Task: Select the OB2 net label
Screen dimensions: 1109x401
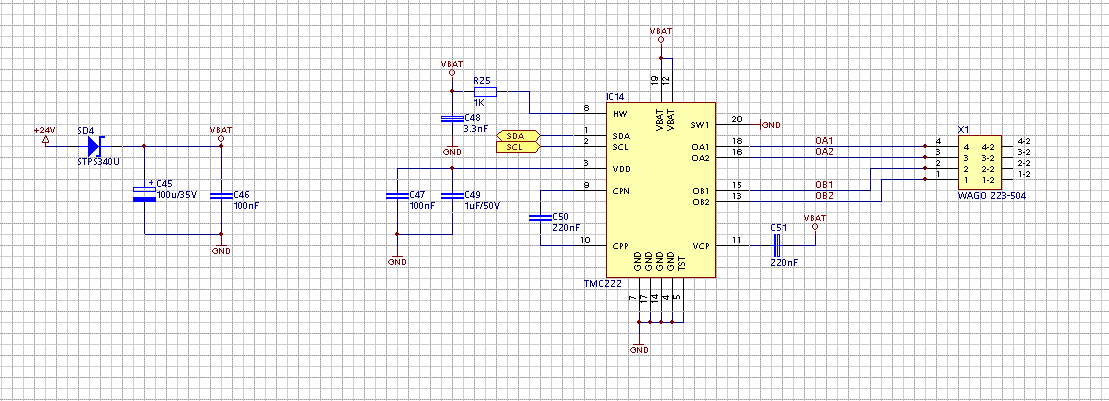Action: (x=824, y=196)
